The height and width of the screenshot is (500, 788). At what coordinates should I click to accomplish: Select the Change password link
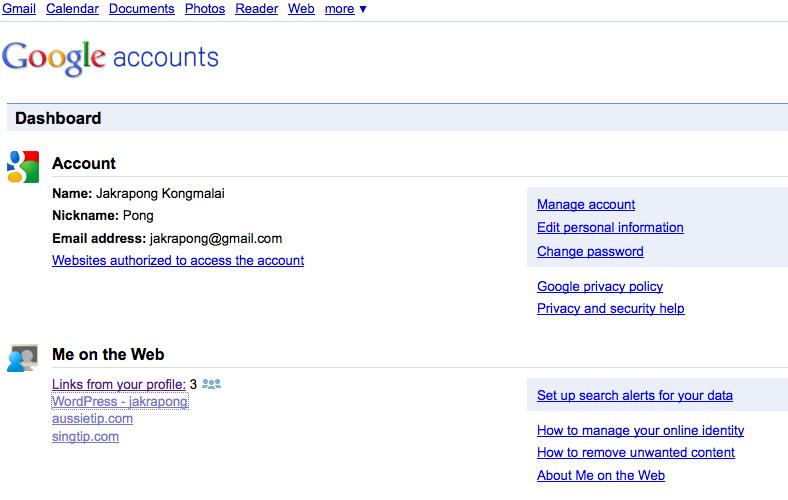(590, 252)
